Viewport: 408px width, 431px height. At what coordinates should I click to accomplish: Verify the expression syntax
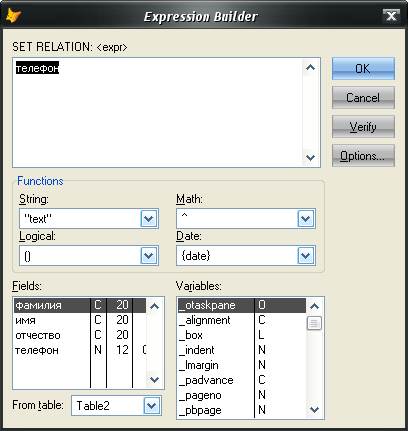coord(363,127)
